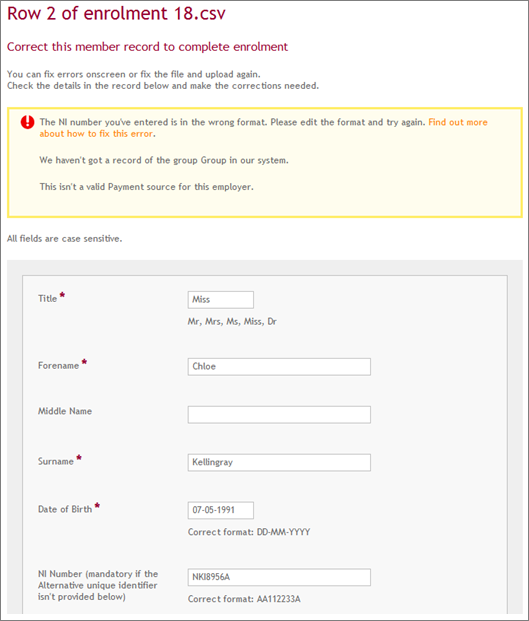Click the 'Forename' field label
The width and height of the screenshot is (529, 621).
tap(59, 366)
